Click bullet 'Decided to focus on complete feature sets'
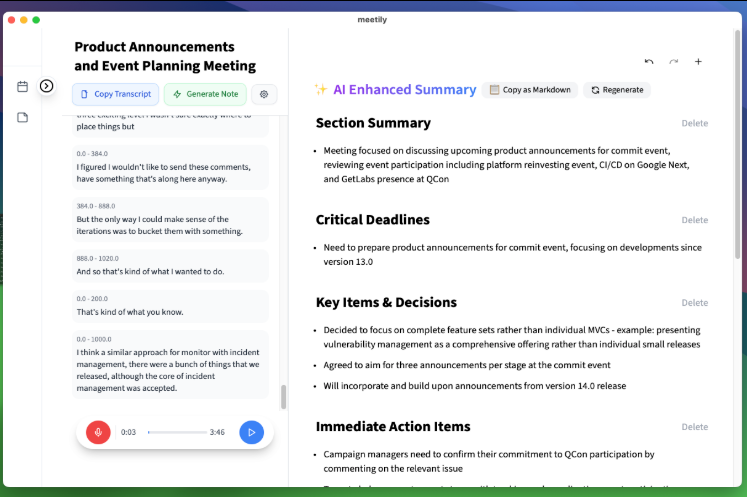This screenshot has width=747, height=497. click(512, 337)
